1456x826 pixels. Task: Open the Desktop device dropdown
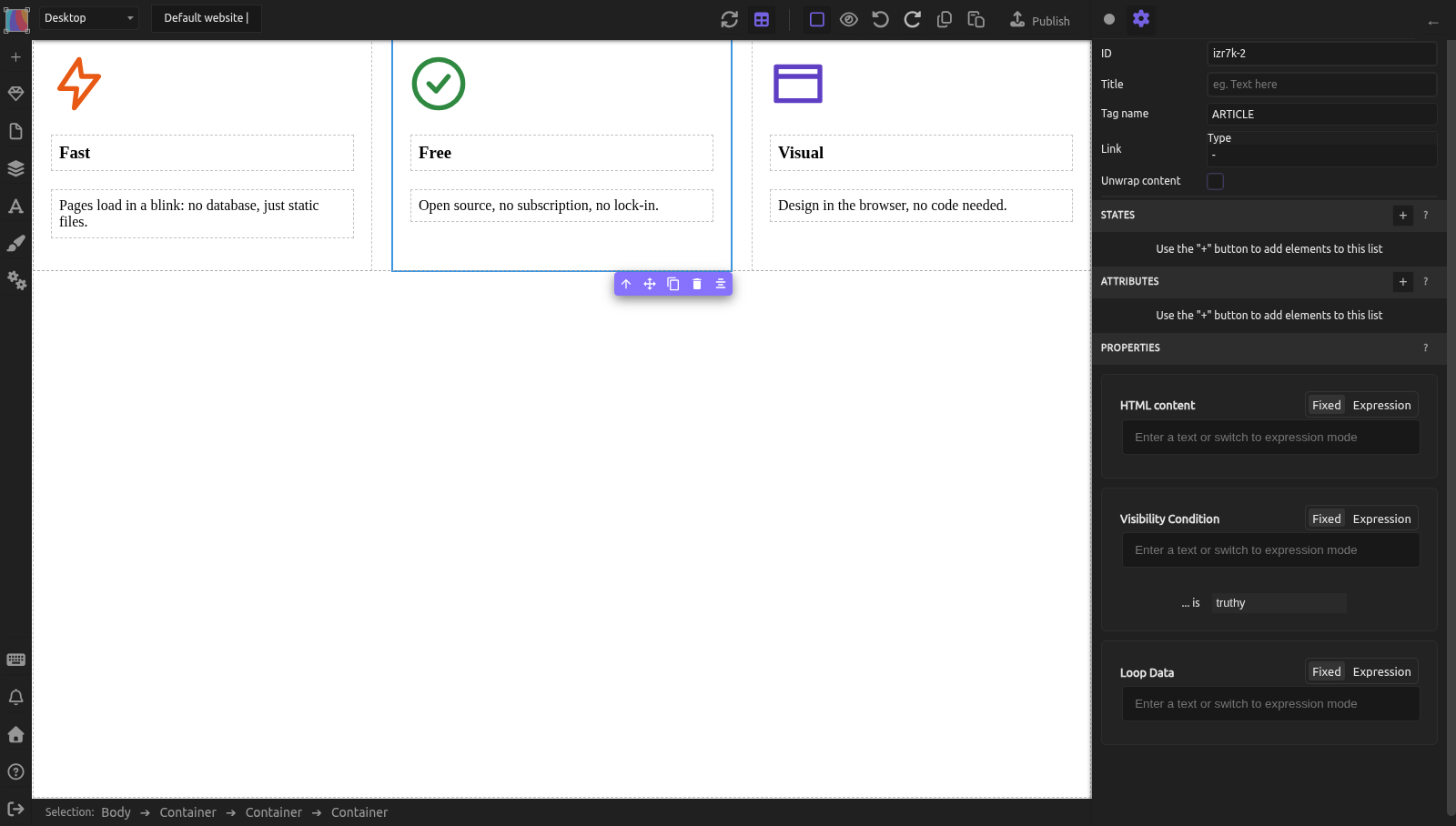coord(88,18)
